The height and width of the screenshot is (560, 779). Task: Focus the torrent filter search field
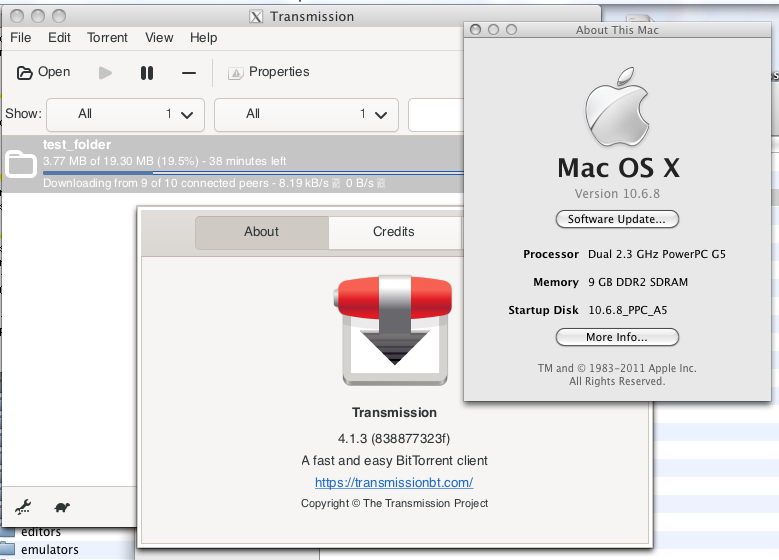(436, 115)
